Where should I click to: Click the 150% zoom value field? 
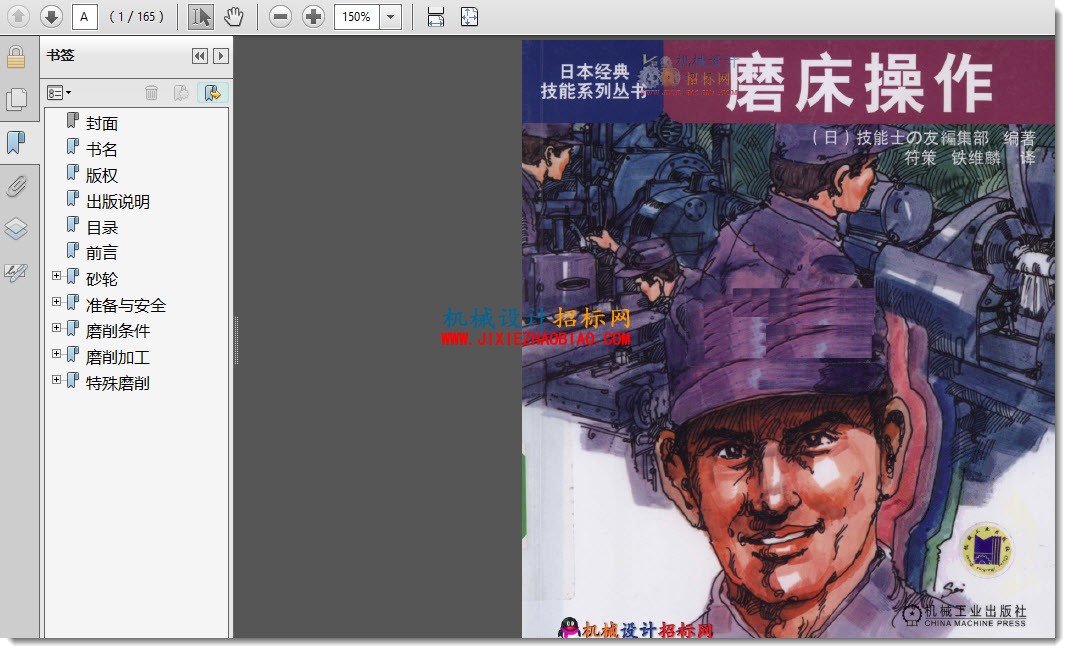pyautogui.click(x=357, y=16)
